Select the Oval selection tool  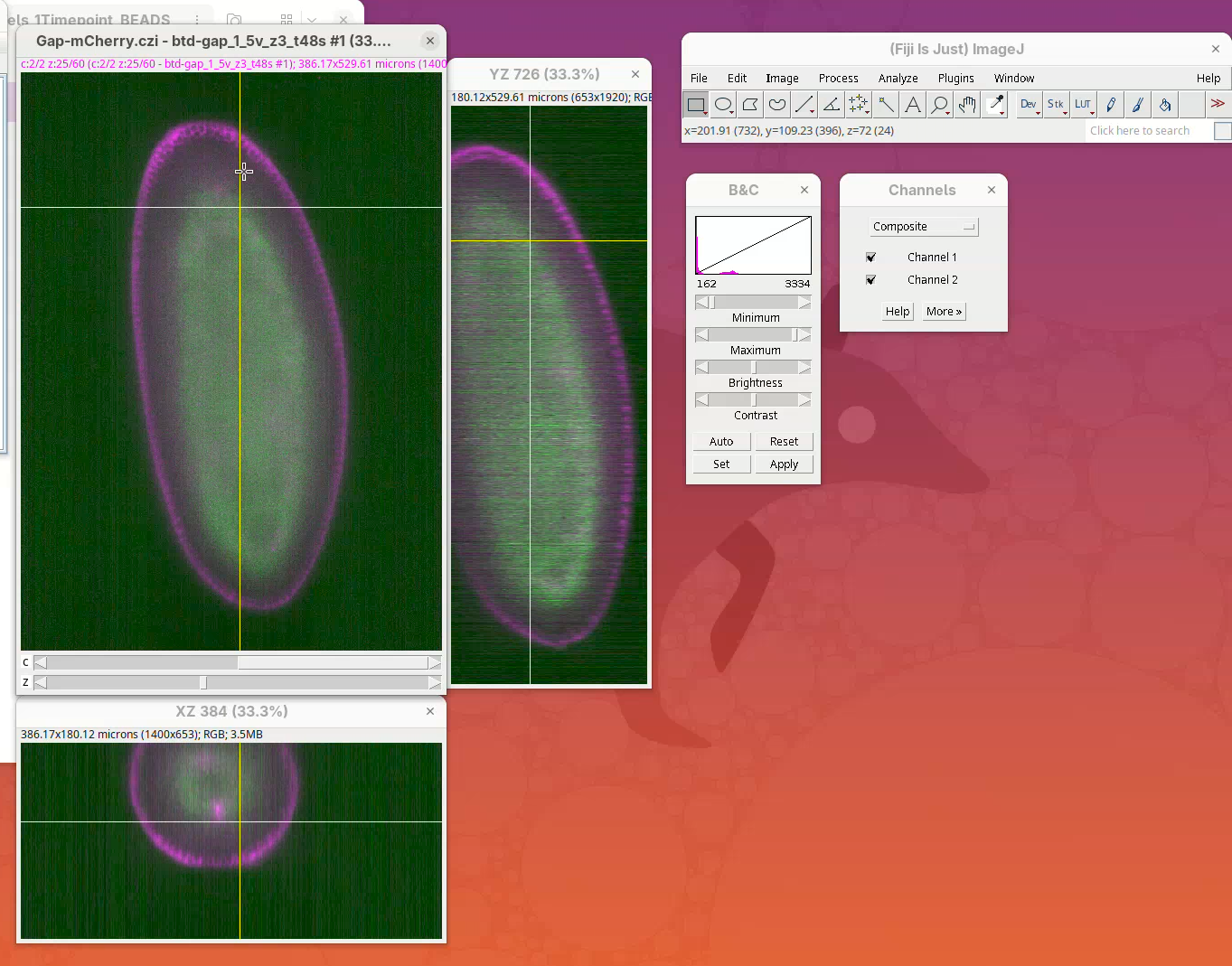[x=723, y=105]
